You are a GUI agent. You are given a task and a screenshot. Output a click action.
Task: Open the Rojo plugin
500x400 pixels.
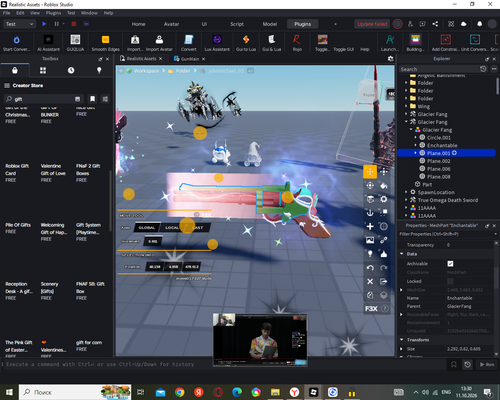(297, 43)
